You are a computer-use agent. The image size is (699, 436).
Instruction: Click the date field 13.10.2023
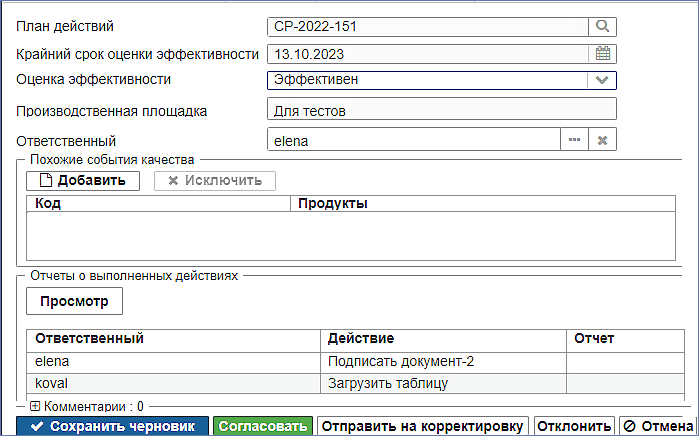(x=428, y=54)
